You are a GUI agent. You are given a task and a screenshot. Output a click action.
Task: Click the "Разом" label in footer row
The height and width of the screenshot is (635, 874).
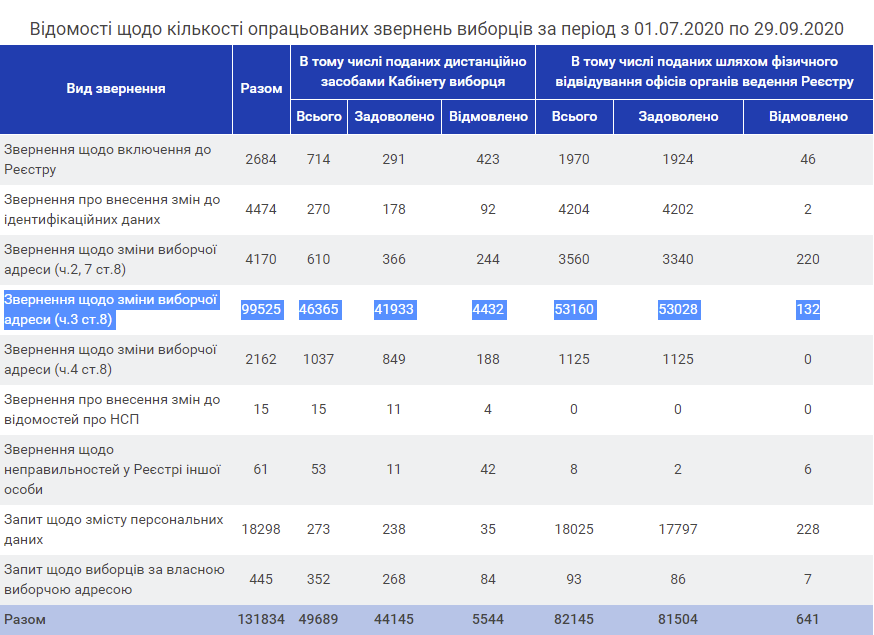pos(25,620)
